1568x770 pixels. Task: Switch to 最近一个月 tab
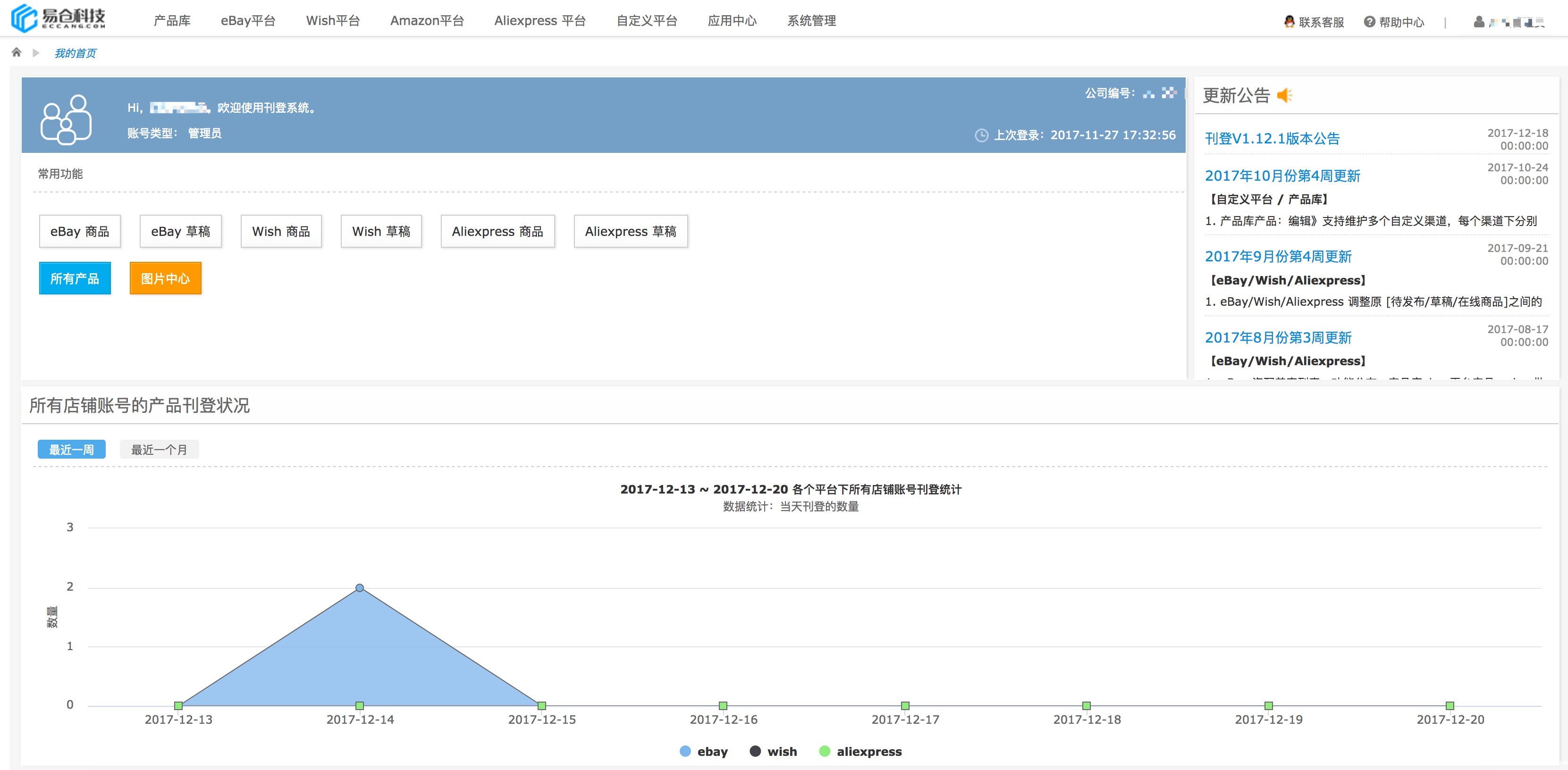(x=159, y=450)
